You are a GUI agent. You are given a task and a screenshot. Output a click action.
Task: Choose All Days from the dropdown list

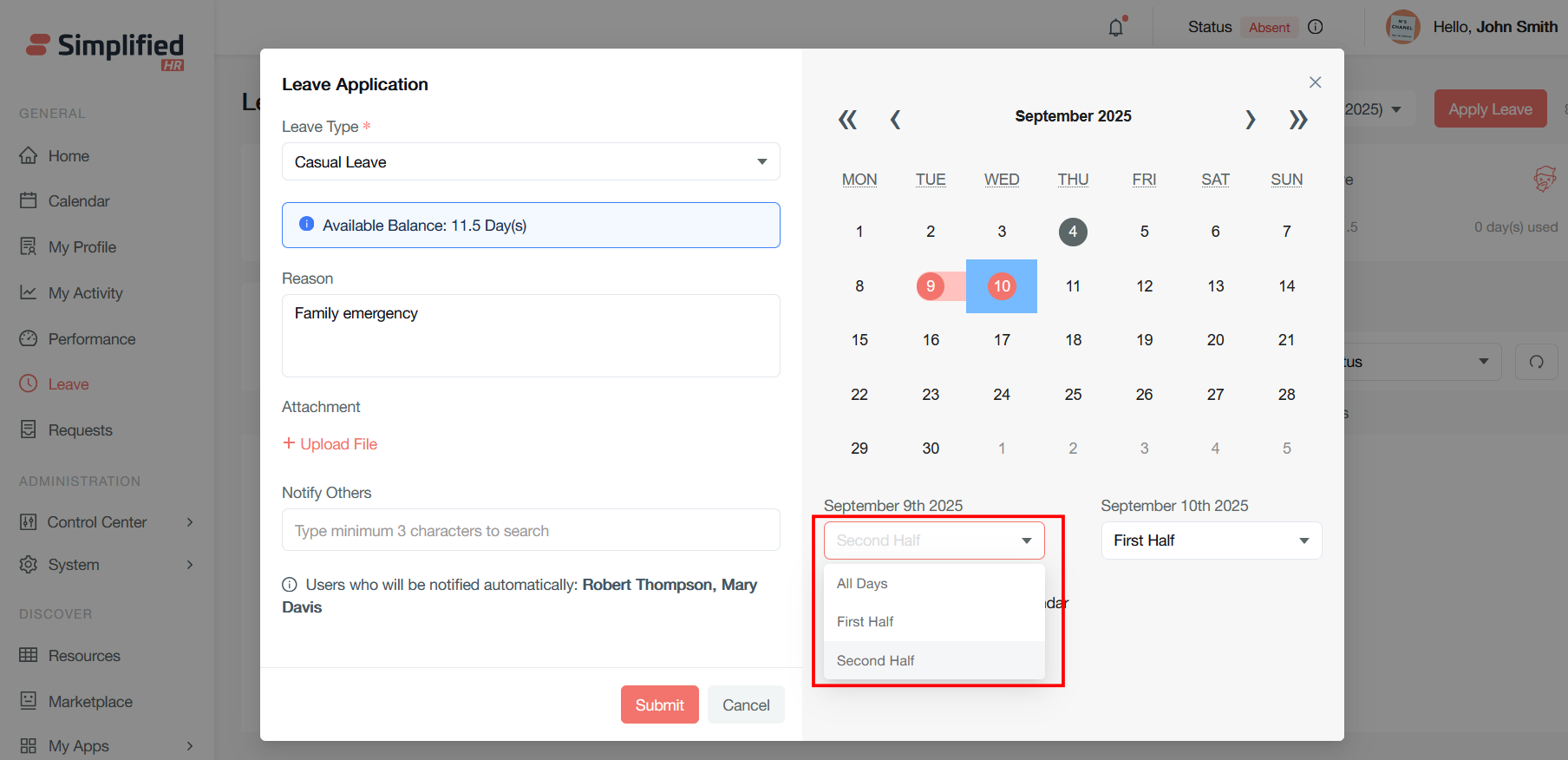(x=862, y=584)
